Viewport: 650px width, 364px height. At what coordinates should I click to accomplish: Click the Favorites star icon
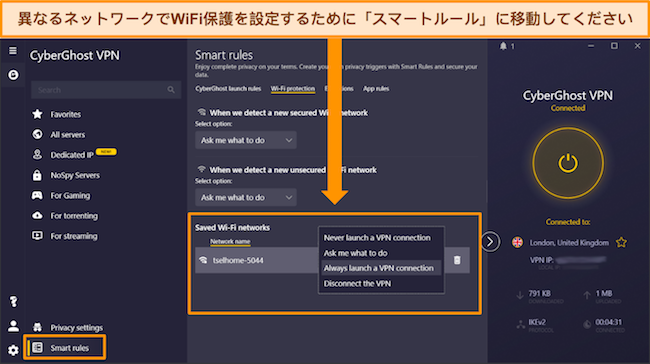click(x=37, y=114)
